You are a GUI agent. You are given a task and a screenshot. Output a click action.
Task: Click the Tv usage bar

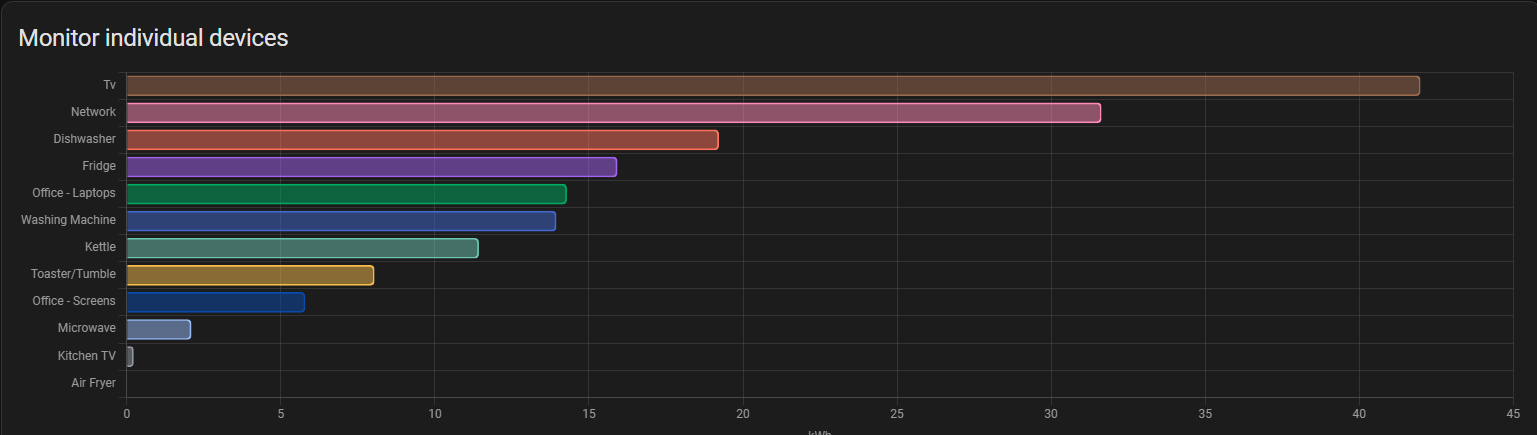[x=772, y=86]
